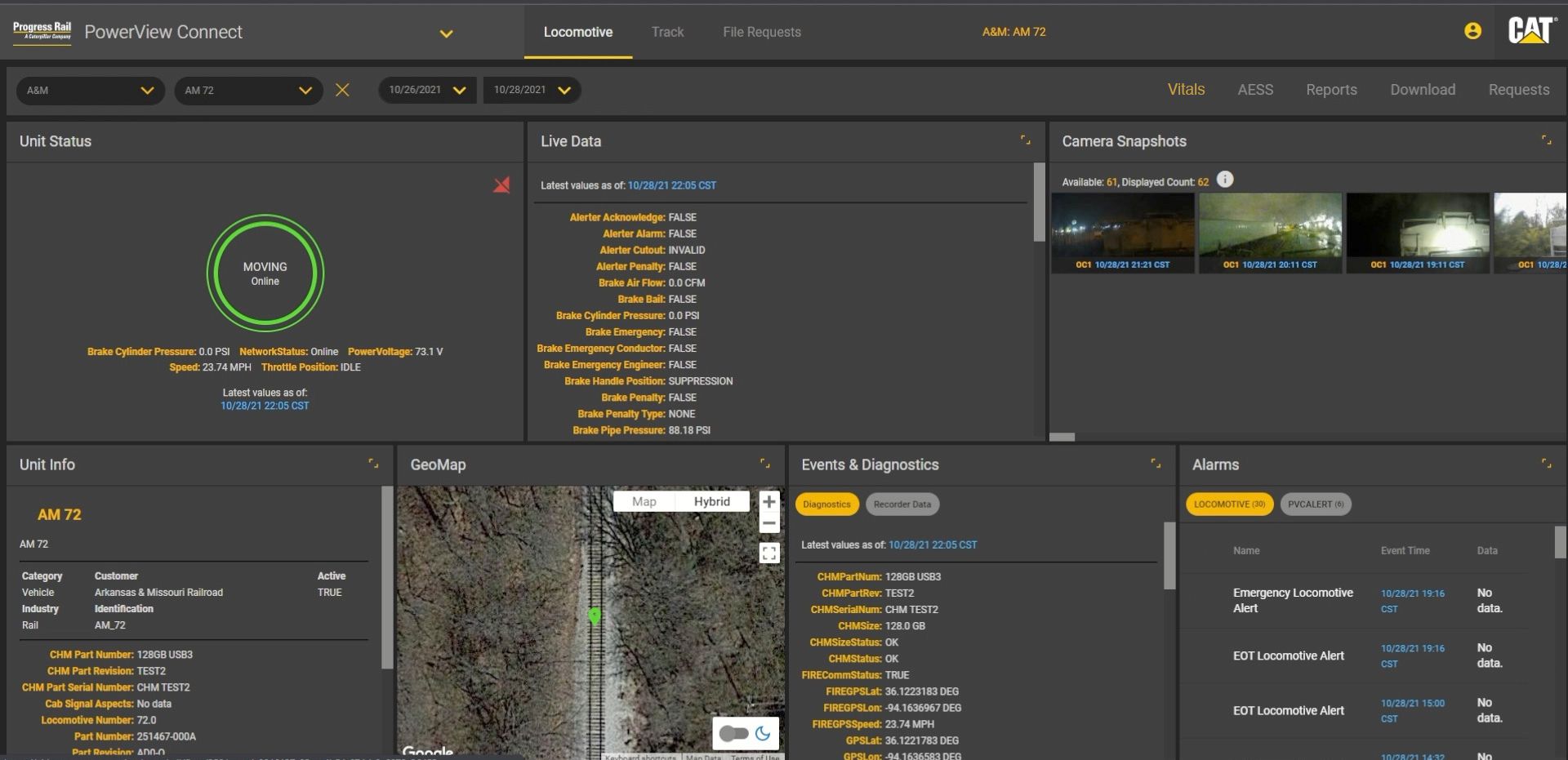
Task: Zoom in on the GeoMap
Action: (x=768, y=502)
